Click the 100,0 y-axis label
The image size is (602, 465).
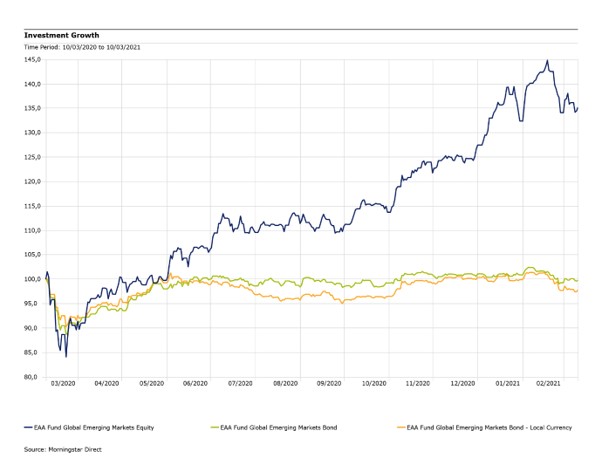[x=33, y=279]
